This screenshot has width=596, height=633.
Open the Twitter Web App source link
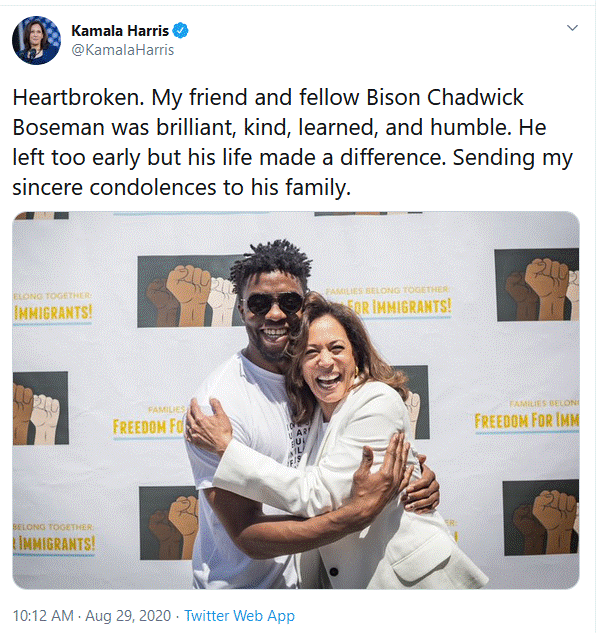tap(239, 616)
